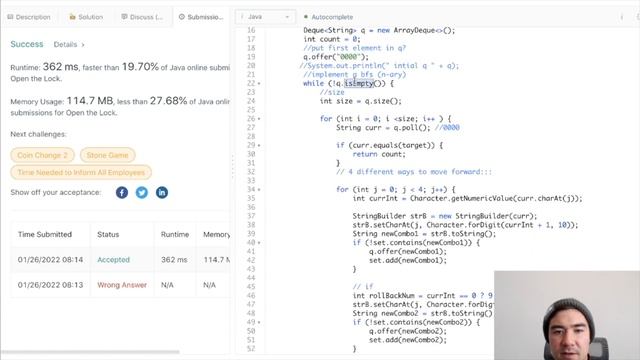640x360 pixels.
Task: Collapse the code fold at line 22
Action: [259, 84]
